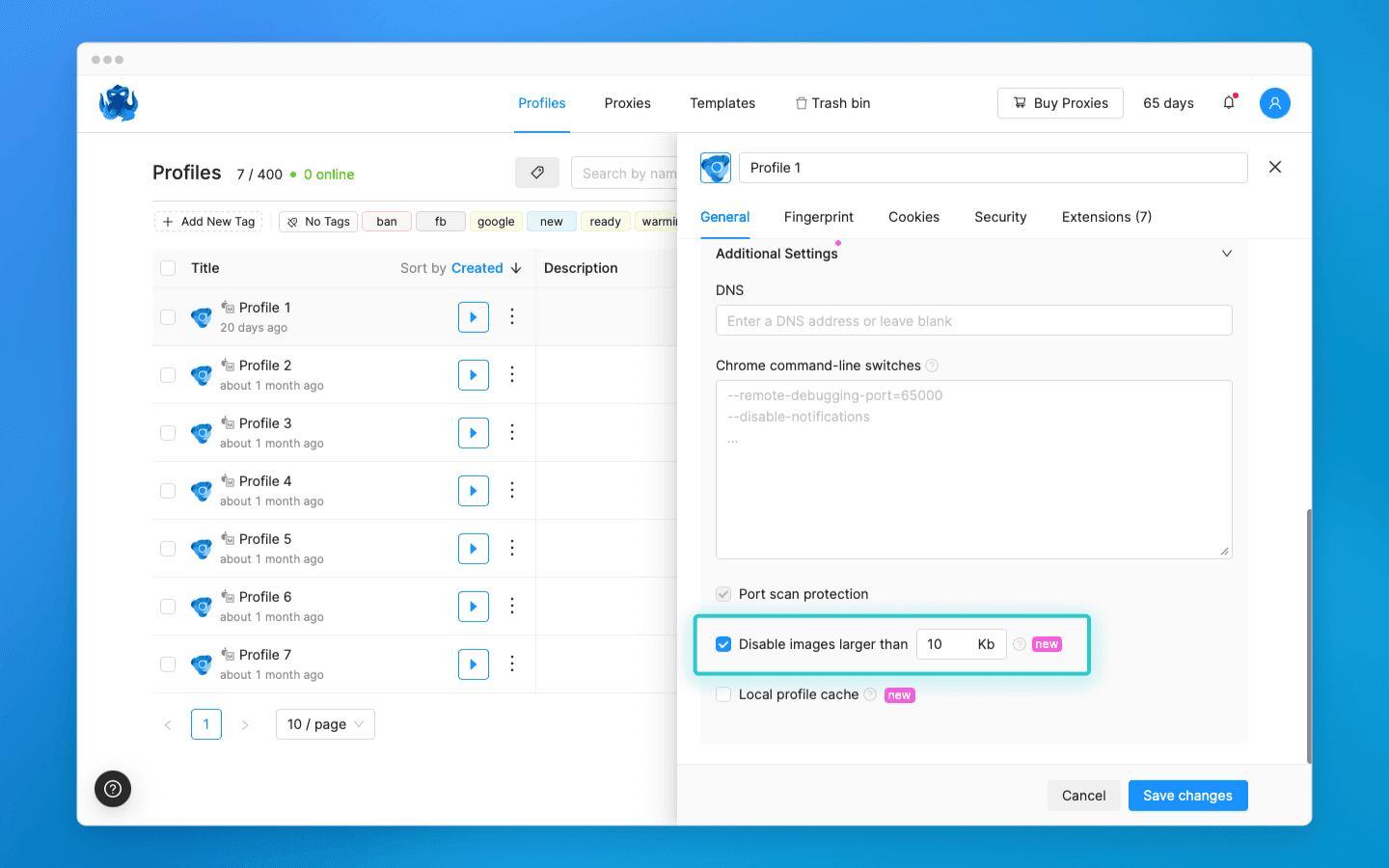Click help icon beside Local profile cache
This screenshot has width=1389, height=868.
click(870, 694)
